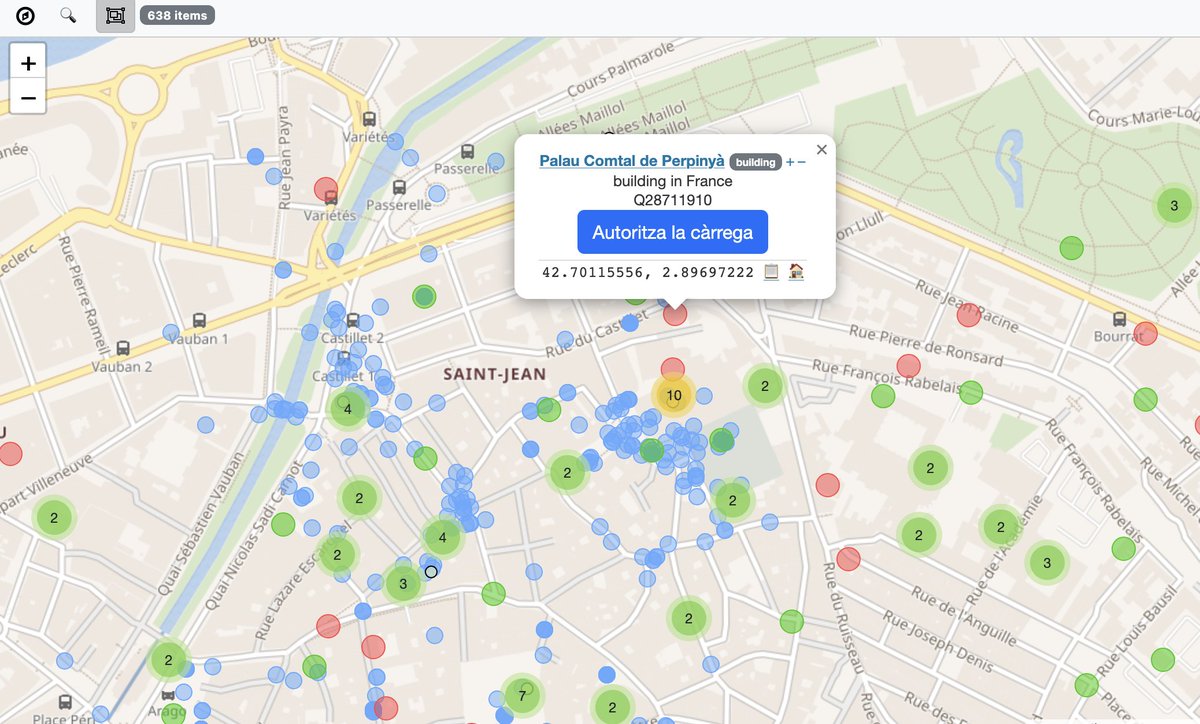Zoom out the map with the minus button
1200x724 pixels.
coord(28,97)
